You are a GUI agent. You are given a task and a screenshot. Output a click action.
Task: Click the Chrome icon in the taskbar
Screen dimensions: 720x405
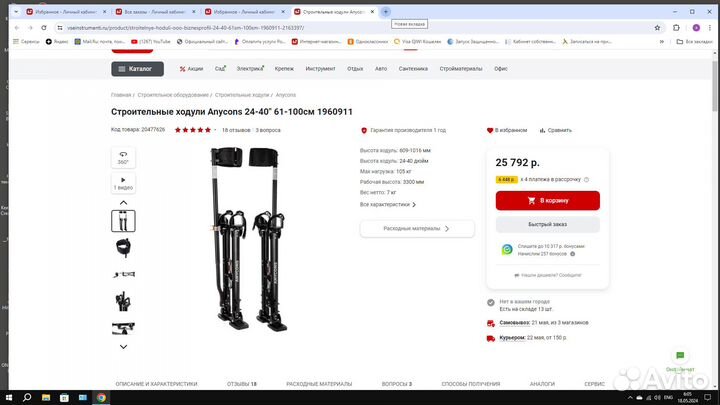pyautogui.click(x=101, y=397)
